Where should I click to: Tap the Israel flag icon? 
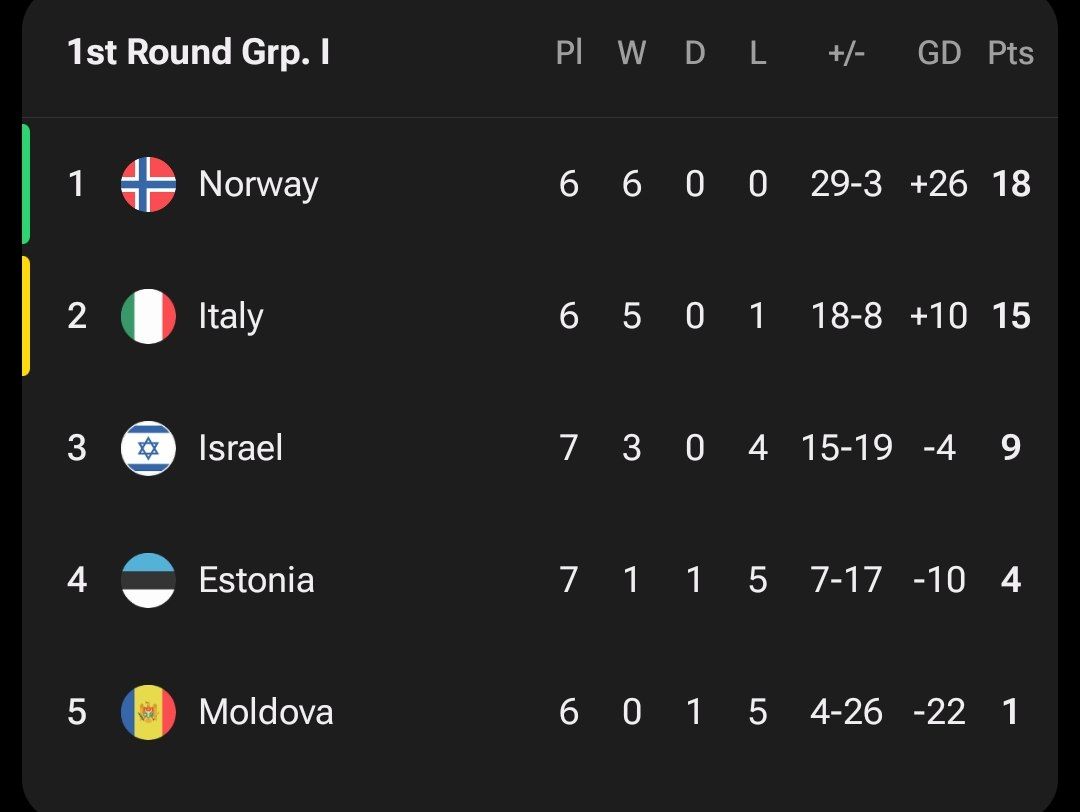click(x=148, y=448)
